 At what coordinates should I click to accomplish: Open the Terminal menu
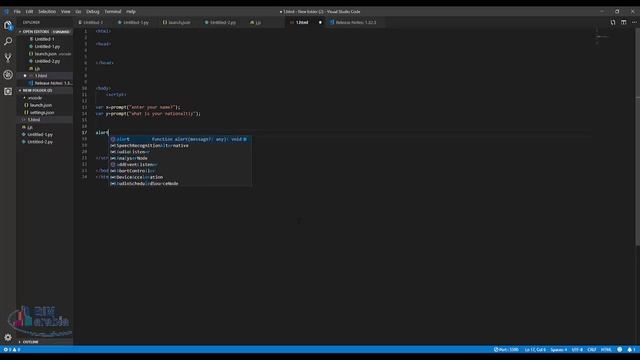[113, 11]
